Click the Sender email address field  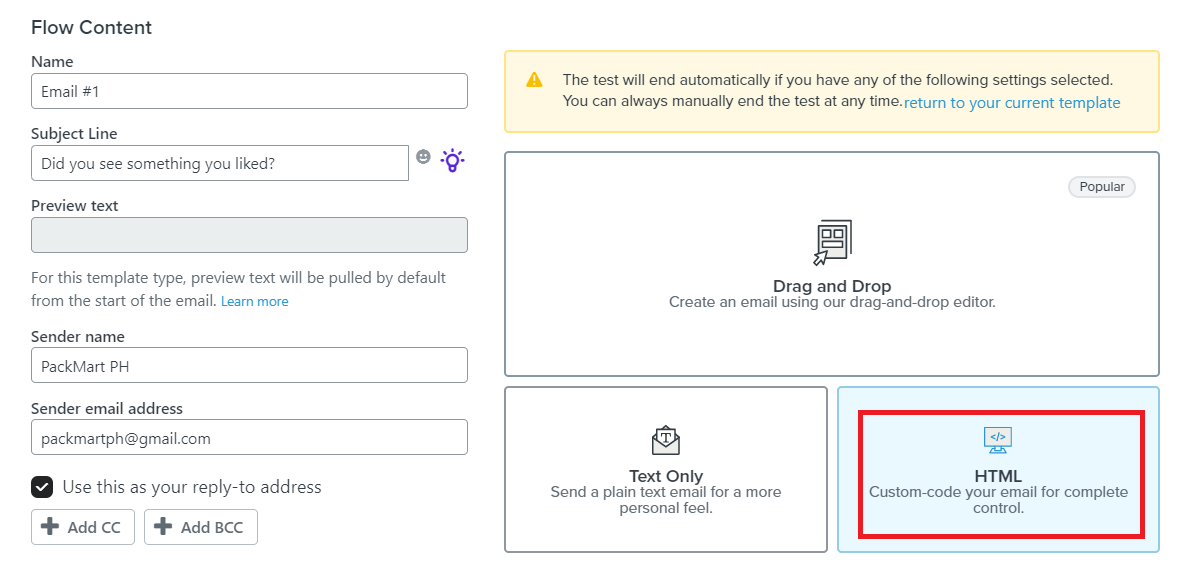coord(250,437)
